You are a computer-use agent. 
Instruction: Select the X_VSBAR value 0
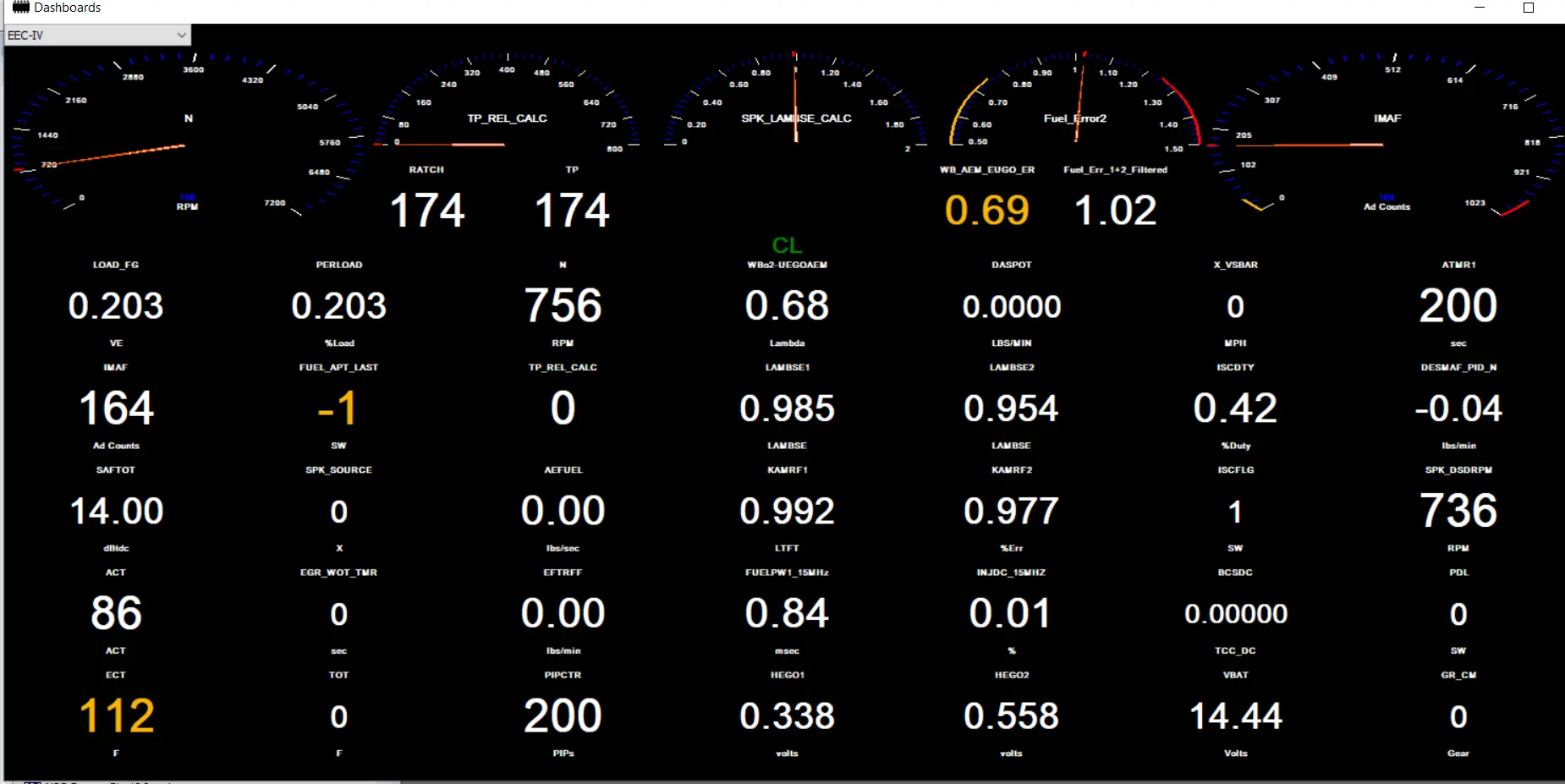tap(1235, 307)
